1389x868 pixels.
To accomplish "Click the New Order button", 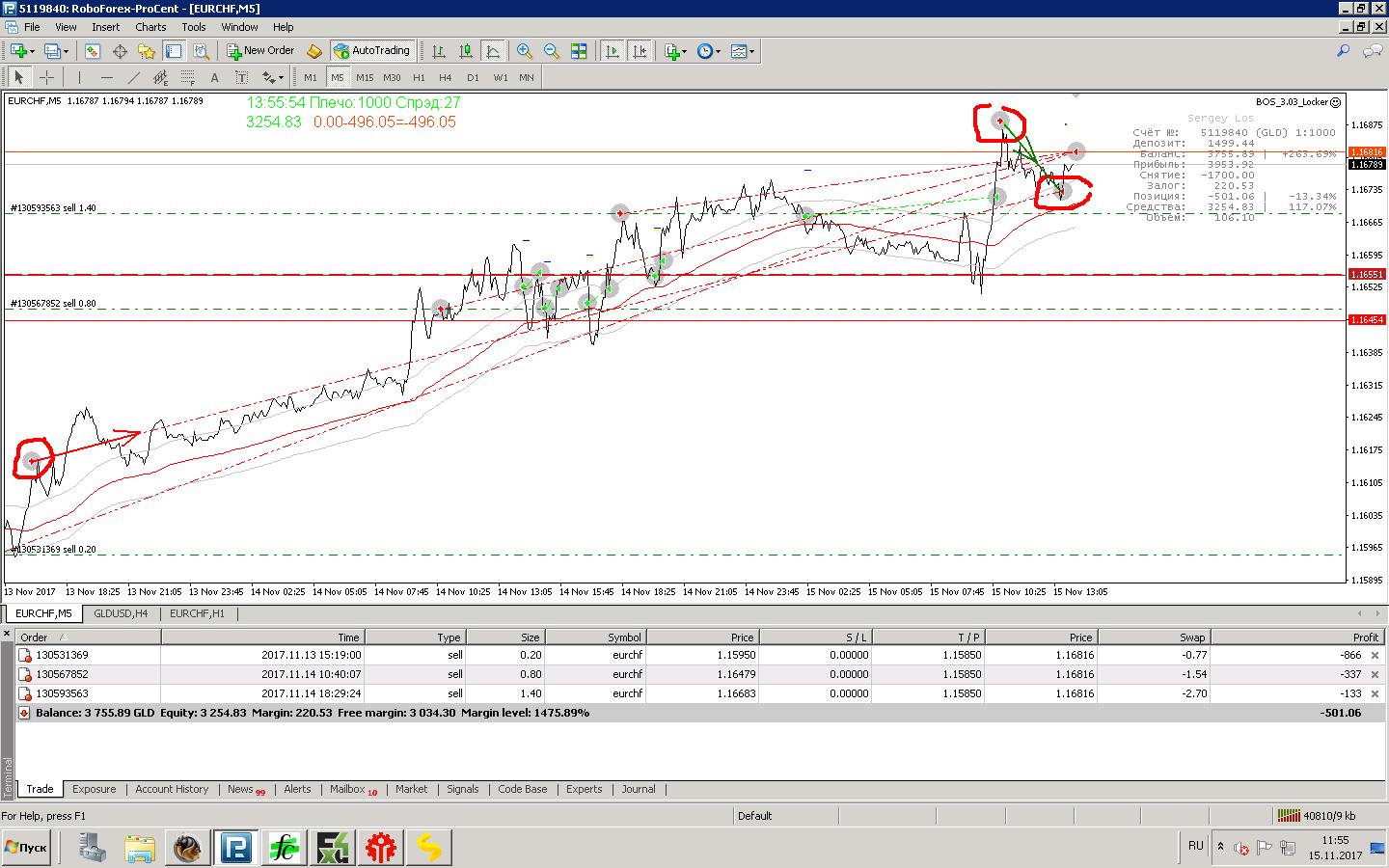I will (260, 51).
